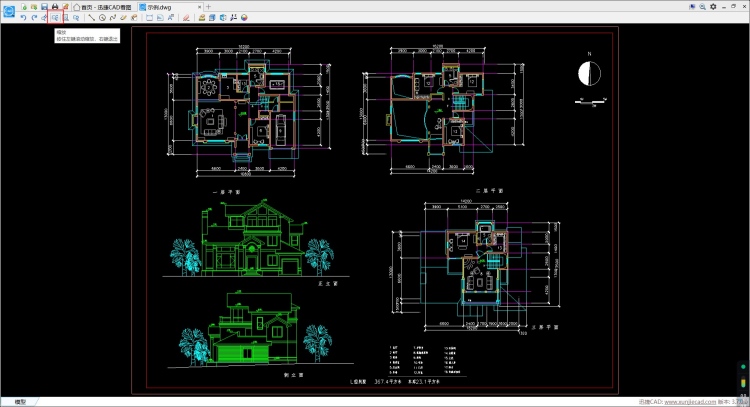750x407 pixels.
Task: Click the zoom tool right of zoom window
Action: coord(76,18)
